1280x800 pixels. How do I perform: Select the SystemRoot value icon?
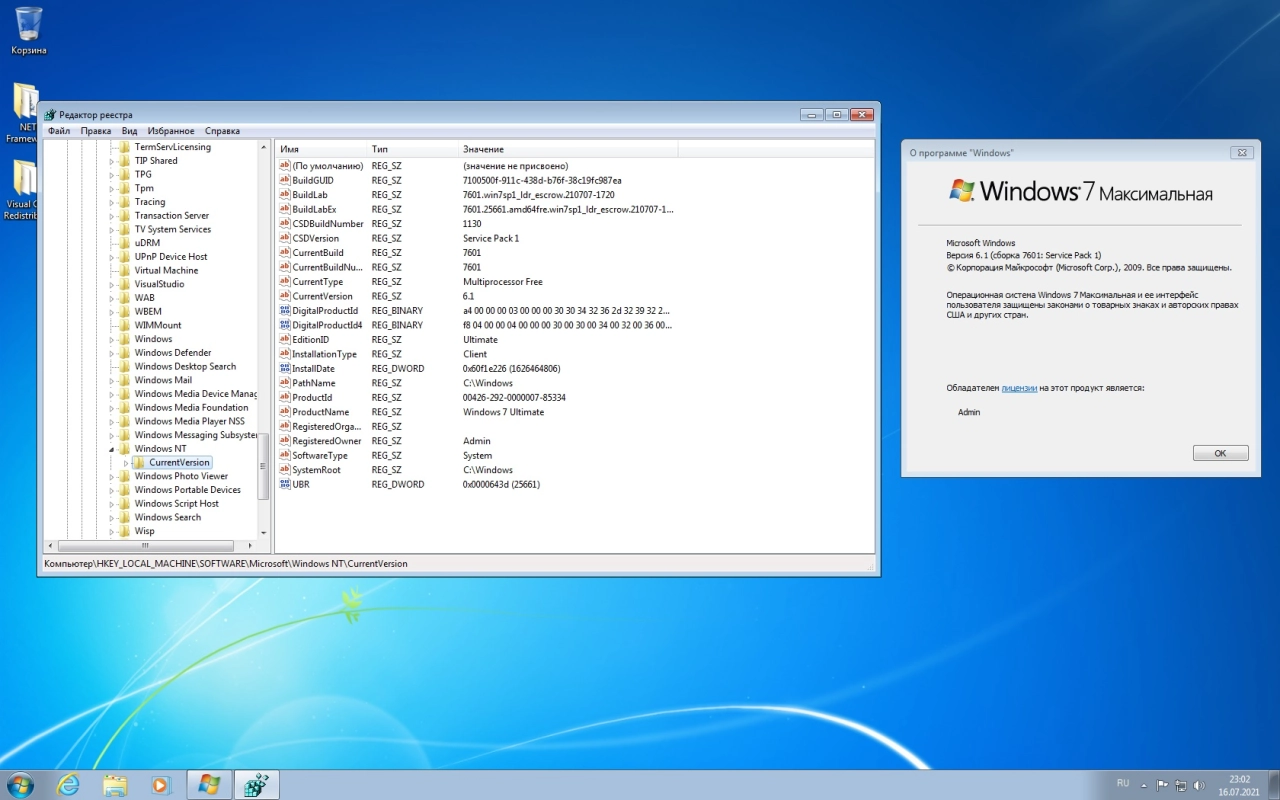[x=284, y=470]
